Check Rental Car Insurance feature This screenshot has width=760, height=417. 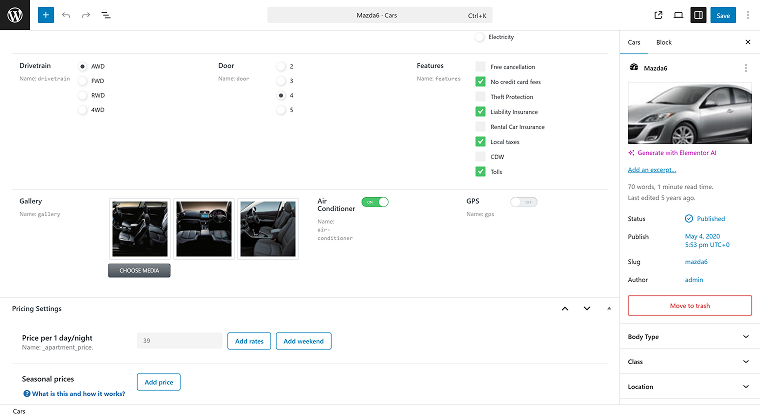(x=480, y=127)
